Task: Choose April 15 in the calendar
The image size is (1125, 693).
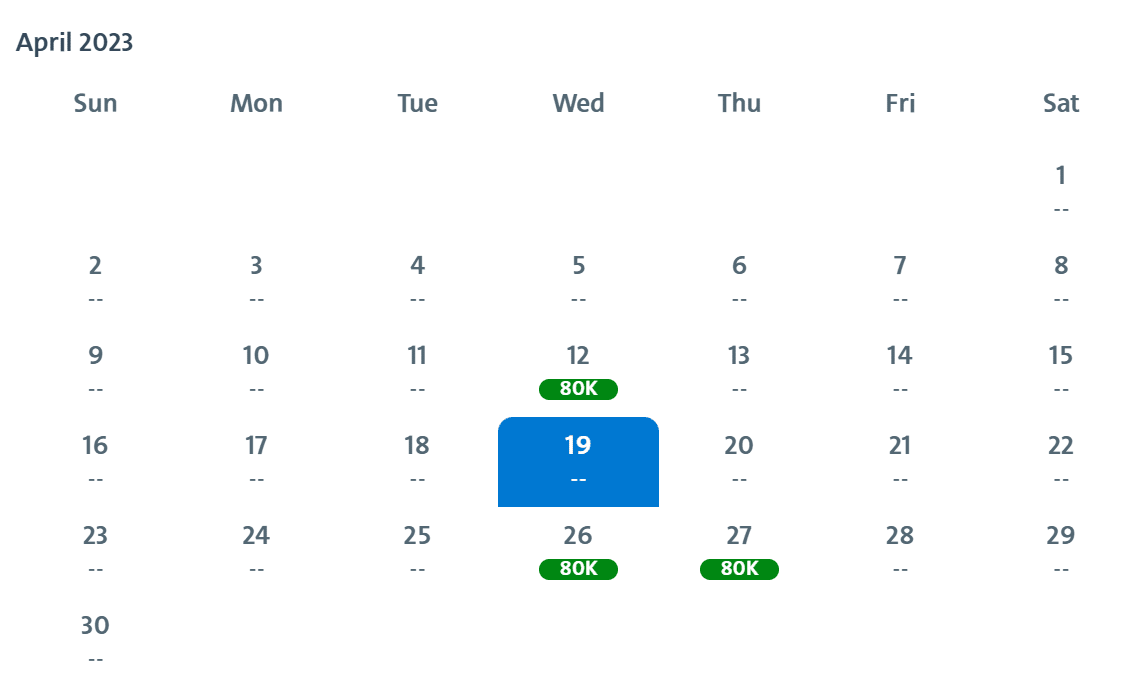Action: (x=1061, y=370)
